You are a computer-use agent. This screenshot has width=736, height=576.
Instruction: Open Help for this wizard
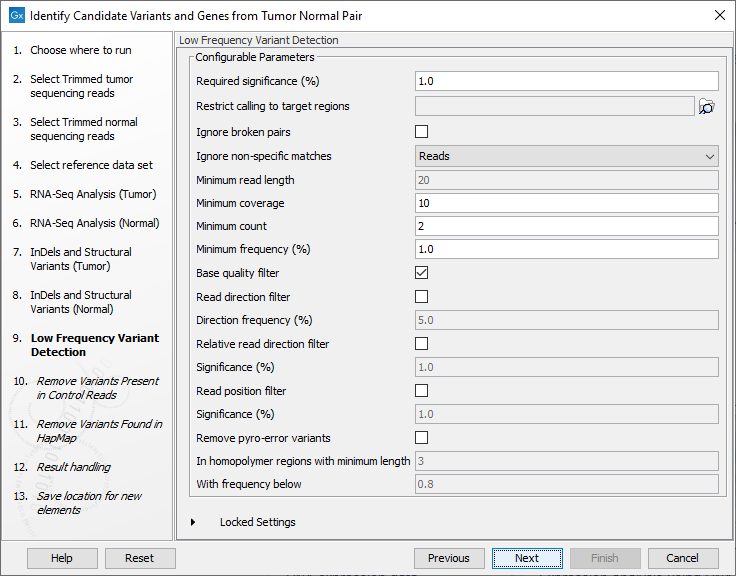(62, 558)
